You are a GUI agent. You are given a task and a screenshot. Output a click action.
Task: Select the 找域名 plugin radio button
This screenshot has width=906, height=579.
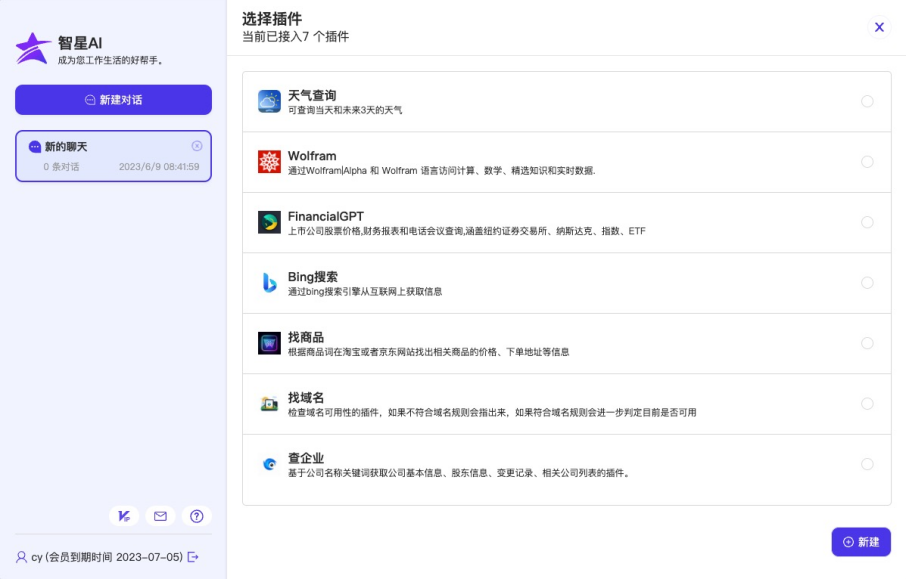pyautogui.click(x=867, y=404)
